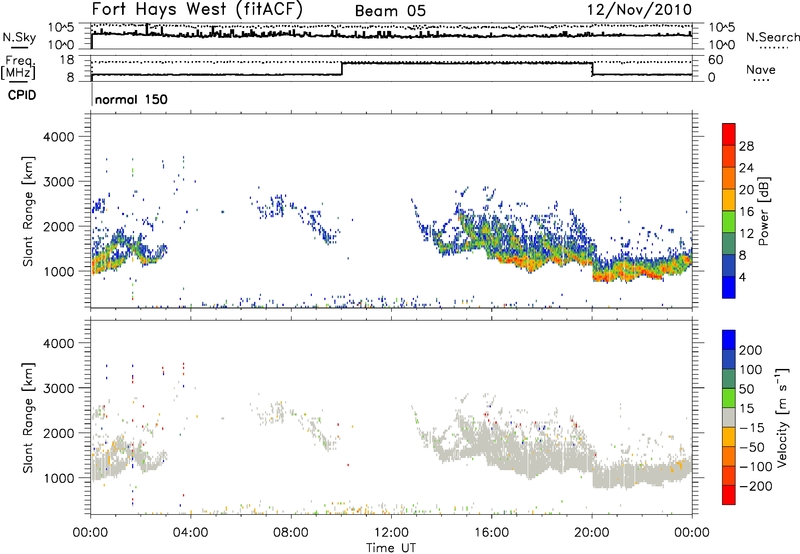Click the 'Nave' legend label

pos(760,70)
